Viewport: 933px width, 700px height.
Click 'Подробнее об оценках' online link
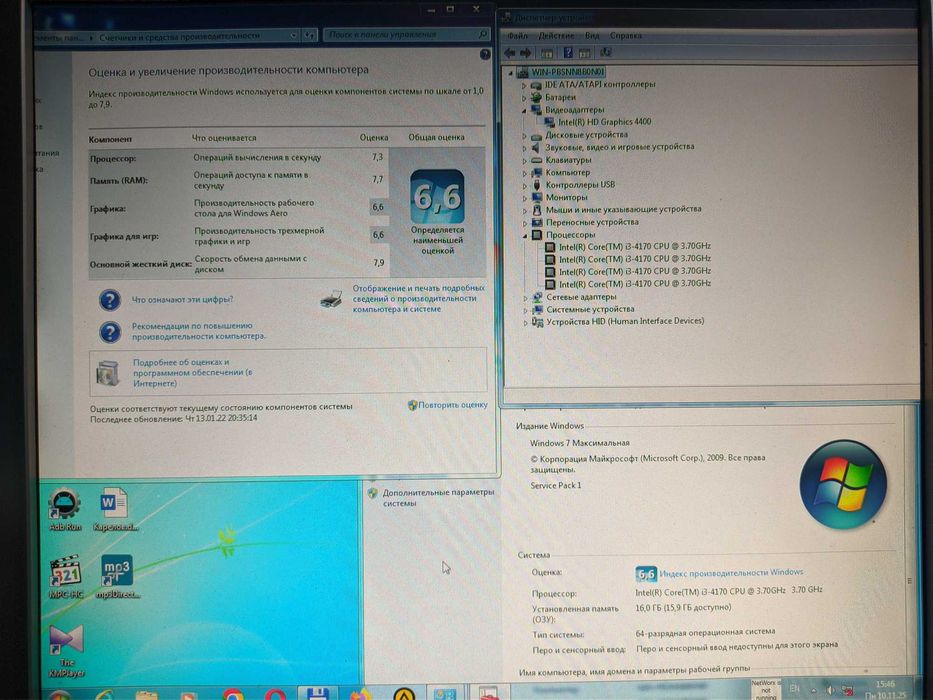[192, 373]
